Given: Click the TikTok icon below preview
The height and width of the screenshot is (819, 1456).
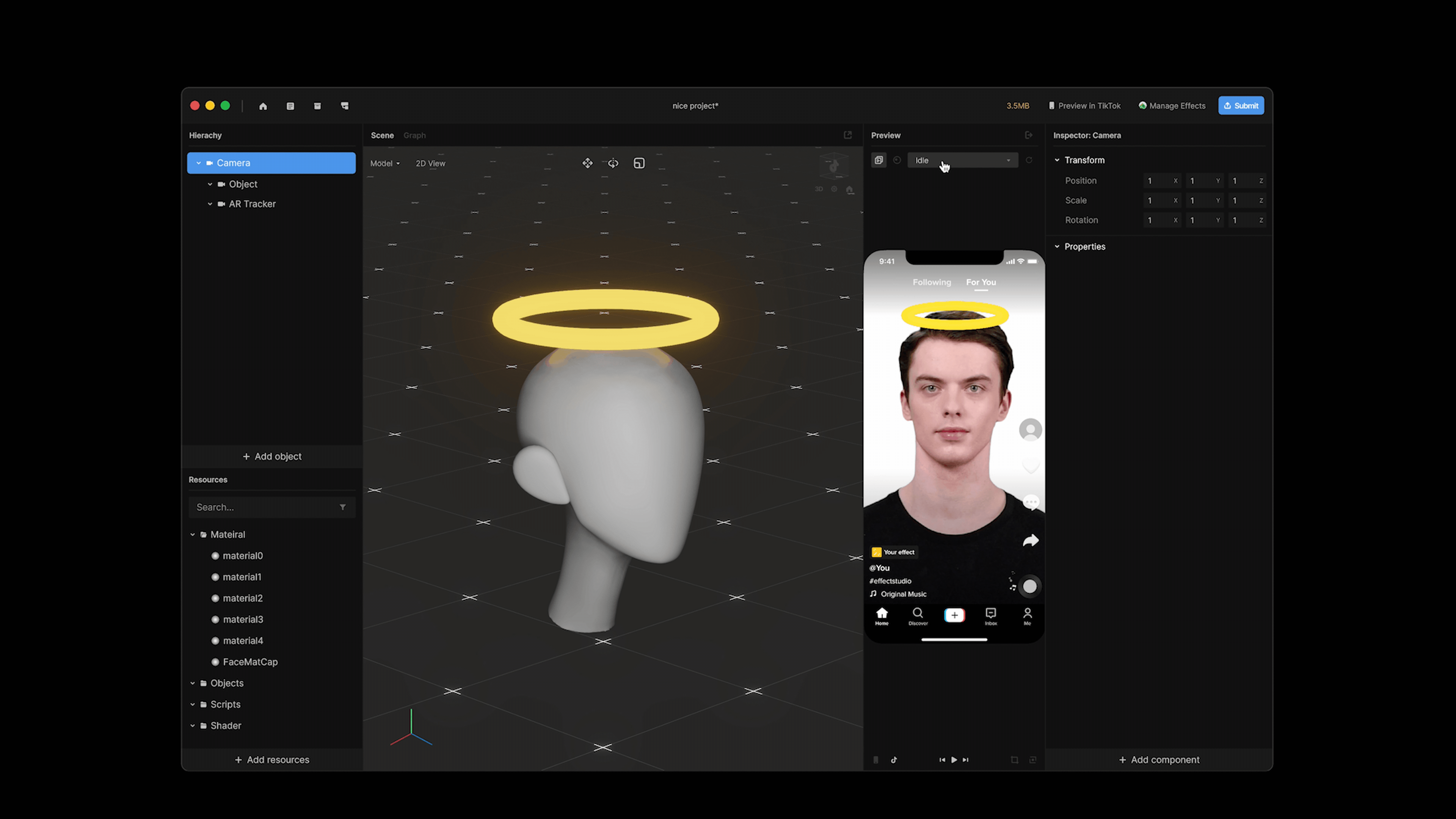Looking at the screenshot, I should coord(894,759).
